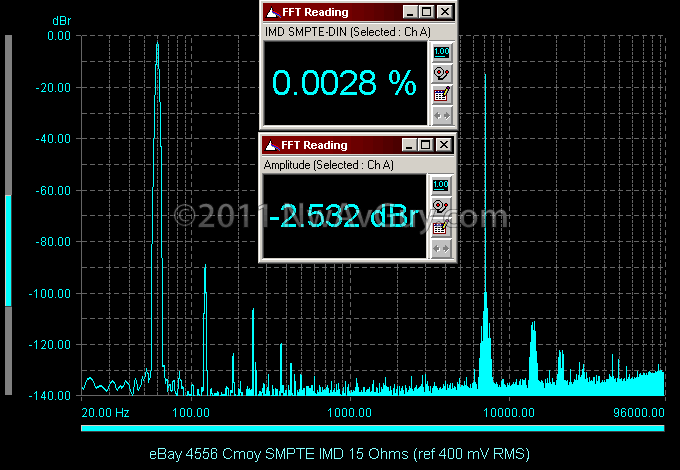
Task: Click the Amplitude (Selected : Ch A) label
Action: point(329,165)
